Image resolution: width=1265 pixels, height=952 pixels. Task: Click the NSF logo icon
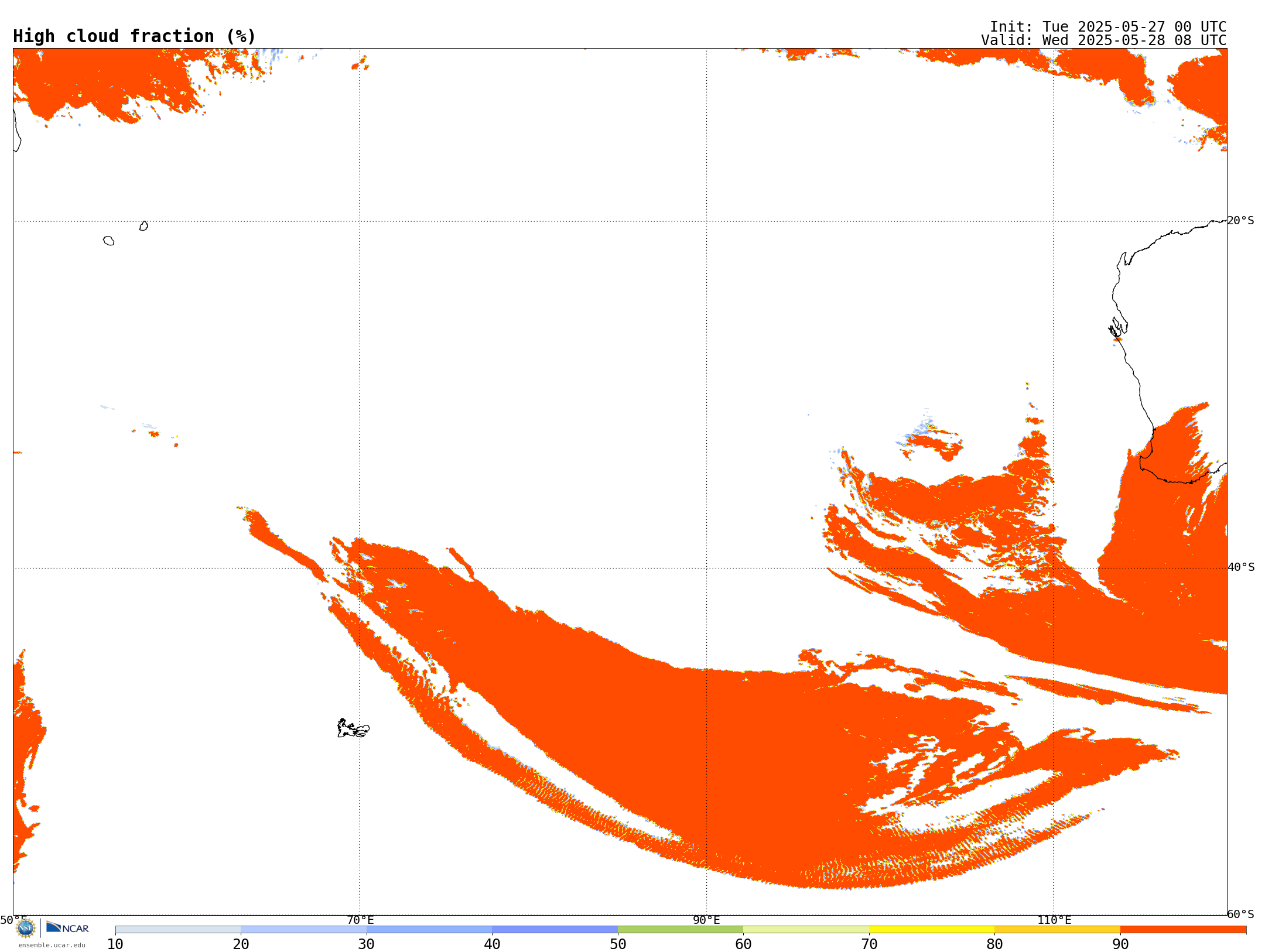[26, 928]
